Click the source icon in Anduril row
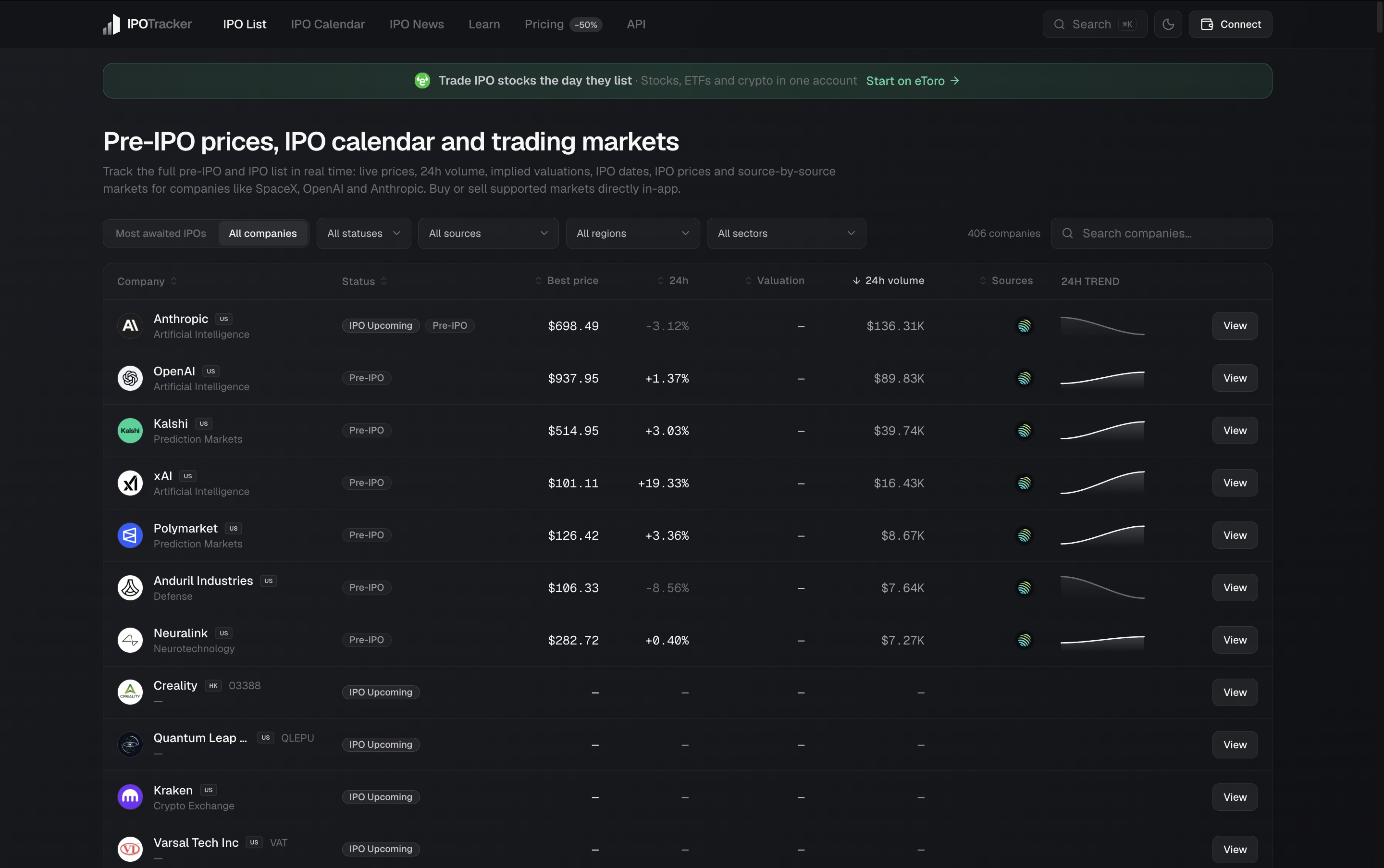 [x=1024, y=588]
